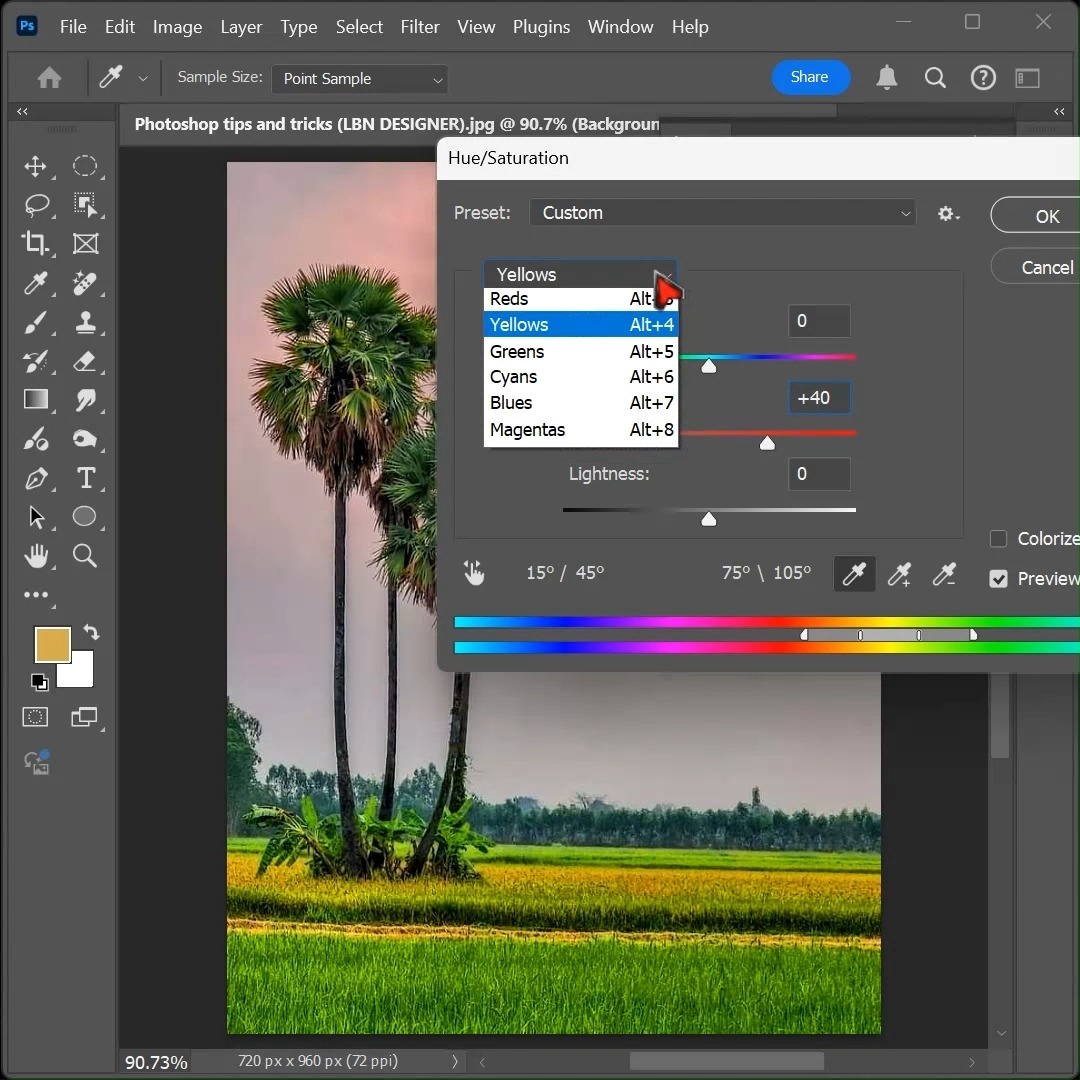Expand the right panel dock arrows
Image resolution: width=1080 pixels, height=1080 pixels.
(x=1059, y=111)
